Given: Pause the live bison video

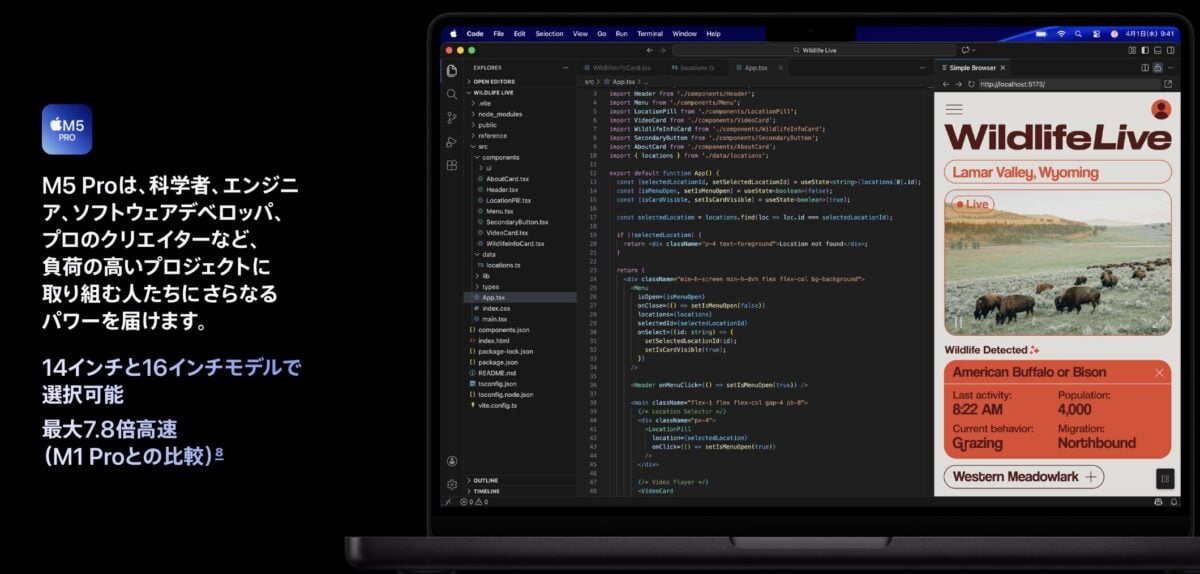Looking at the screenshot, I should tap(957, 322).
